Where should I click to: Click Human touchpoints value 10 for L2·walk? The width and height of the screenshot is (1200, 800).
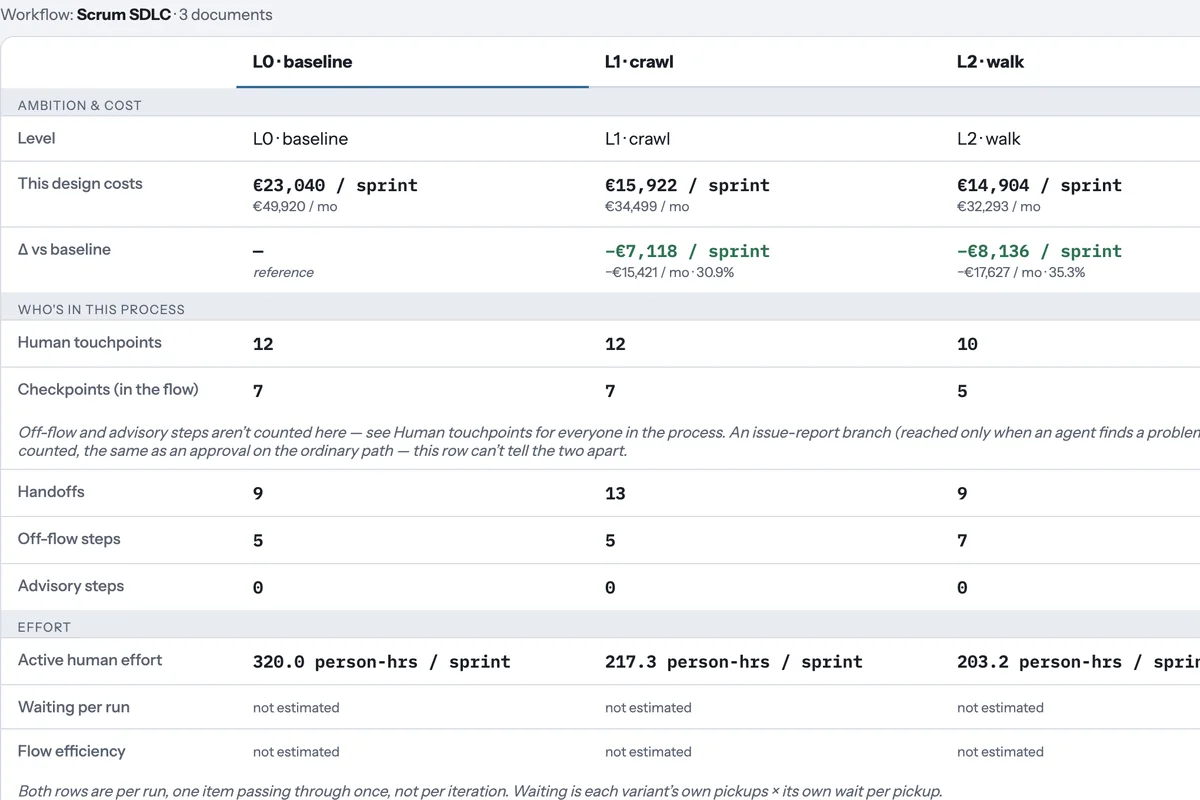(x=967, y=344)
